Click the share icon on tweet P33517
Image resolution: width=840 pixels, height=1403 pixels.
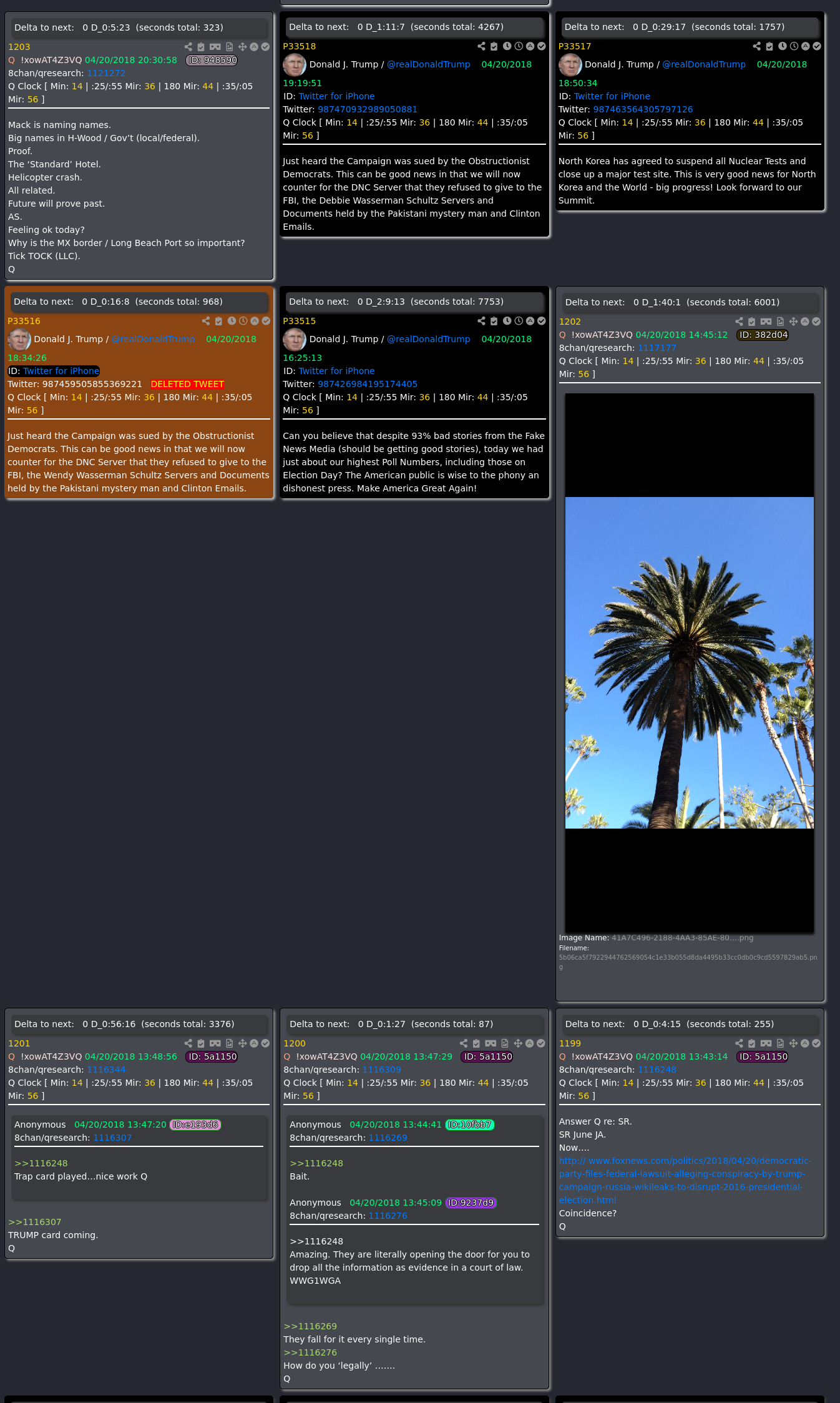(756, 46)
